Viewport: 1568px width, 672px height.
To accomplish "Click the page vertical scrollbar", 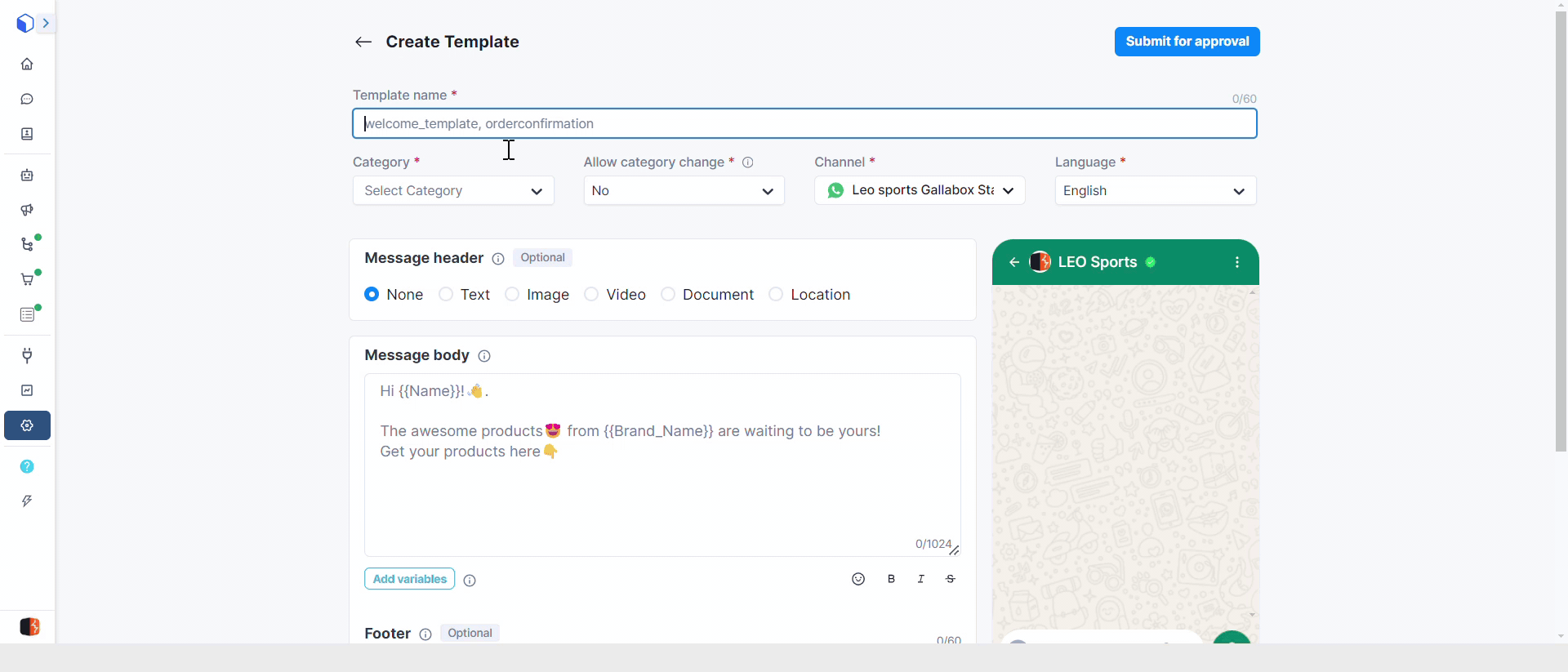I will [1561, 229].
